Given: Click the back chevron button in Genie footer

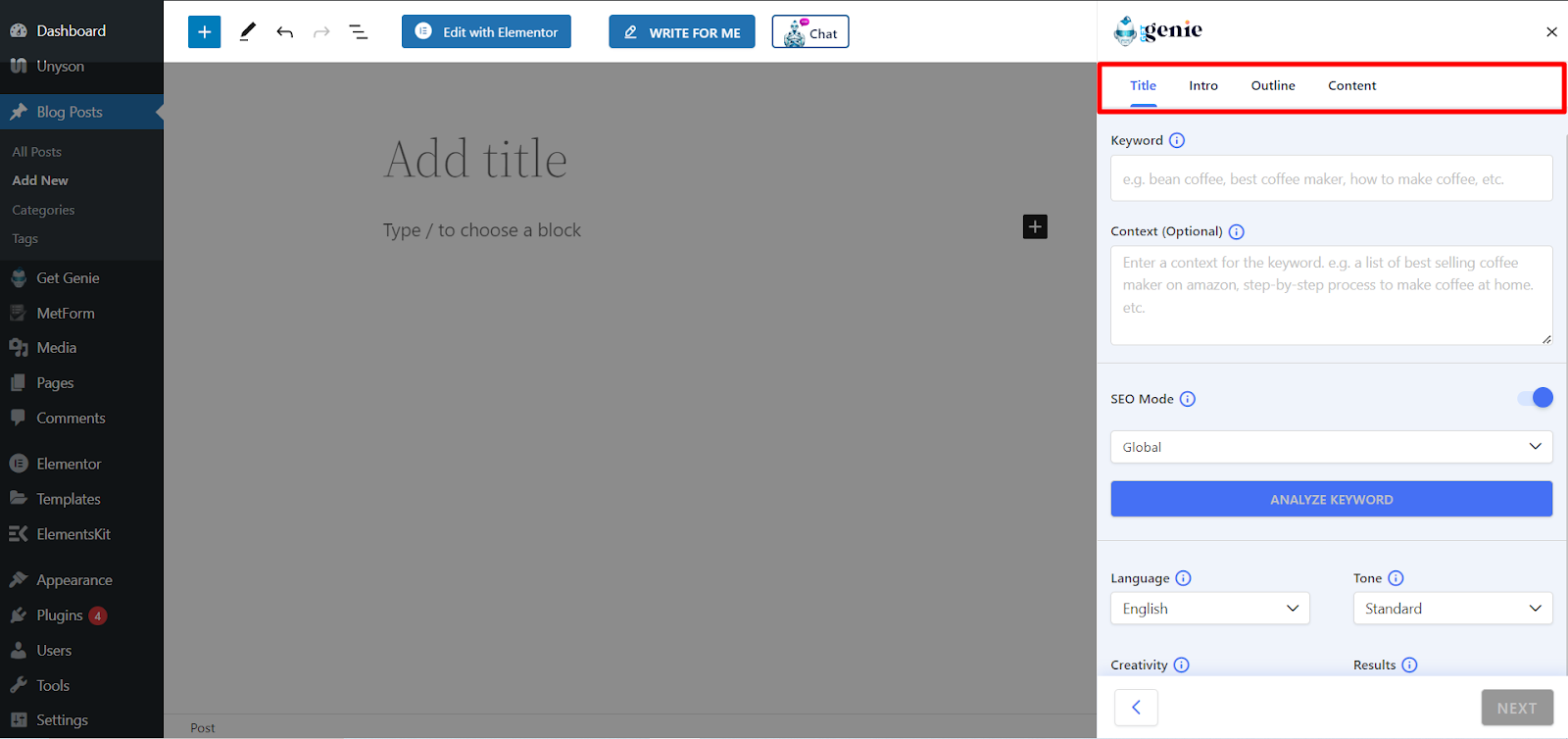Looking at the screenshot, I should point(1136,708).
